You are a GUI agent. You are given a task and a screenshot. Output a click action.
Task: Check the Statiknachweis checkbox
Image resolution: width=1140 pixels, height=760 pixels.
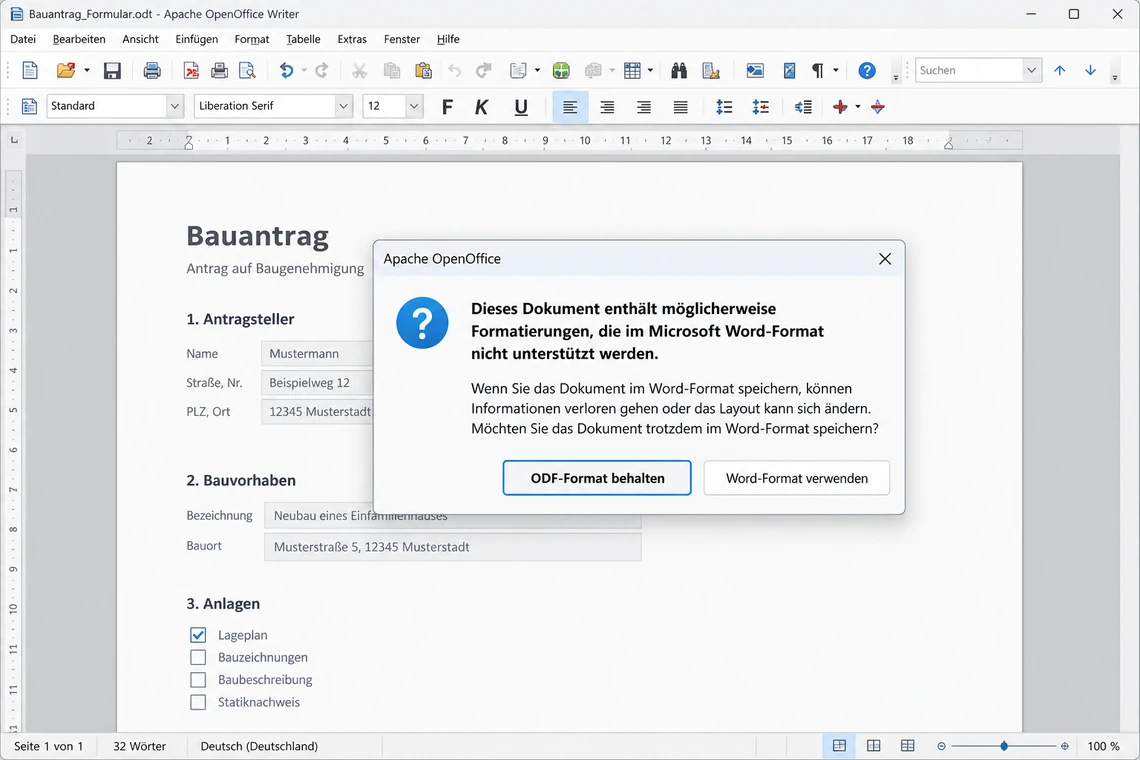tap(198, 703)
